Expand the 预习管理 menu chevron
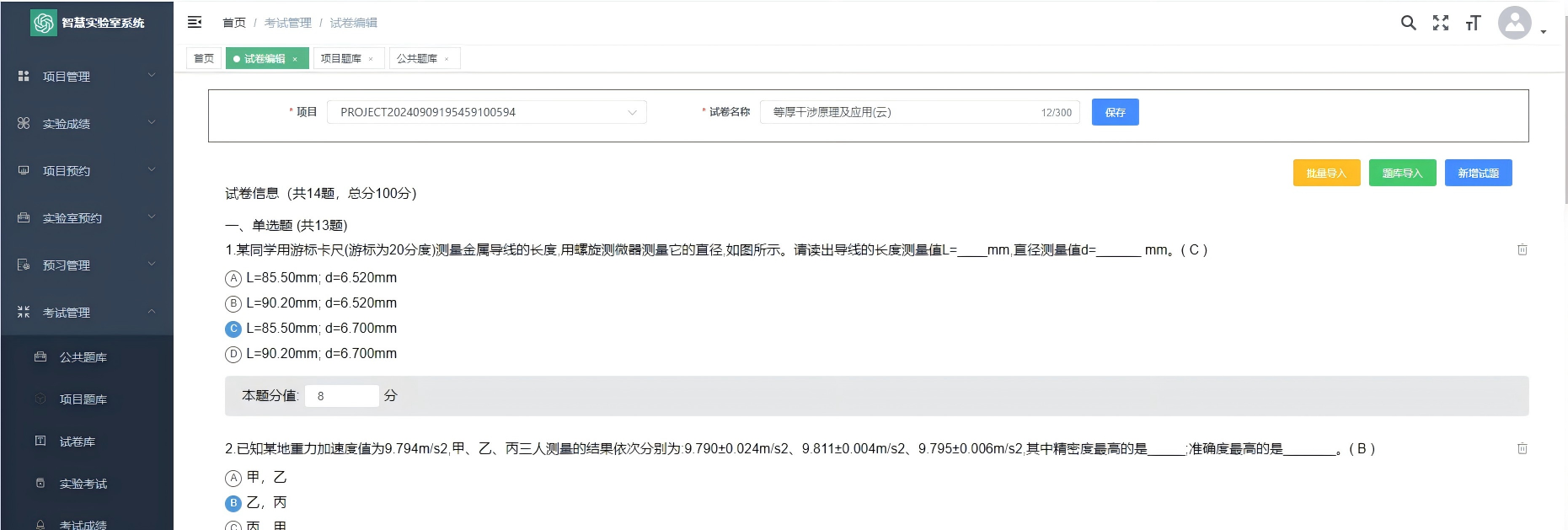This screenshot has width=1568, height=530. pyautogui.click(x=152, y=264)
